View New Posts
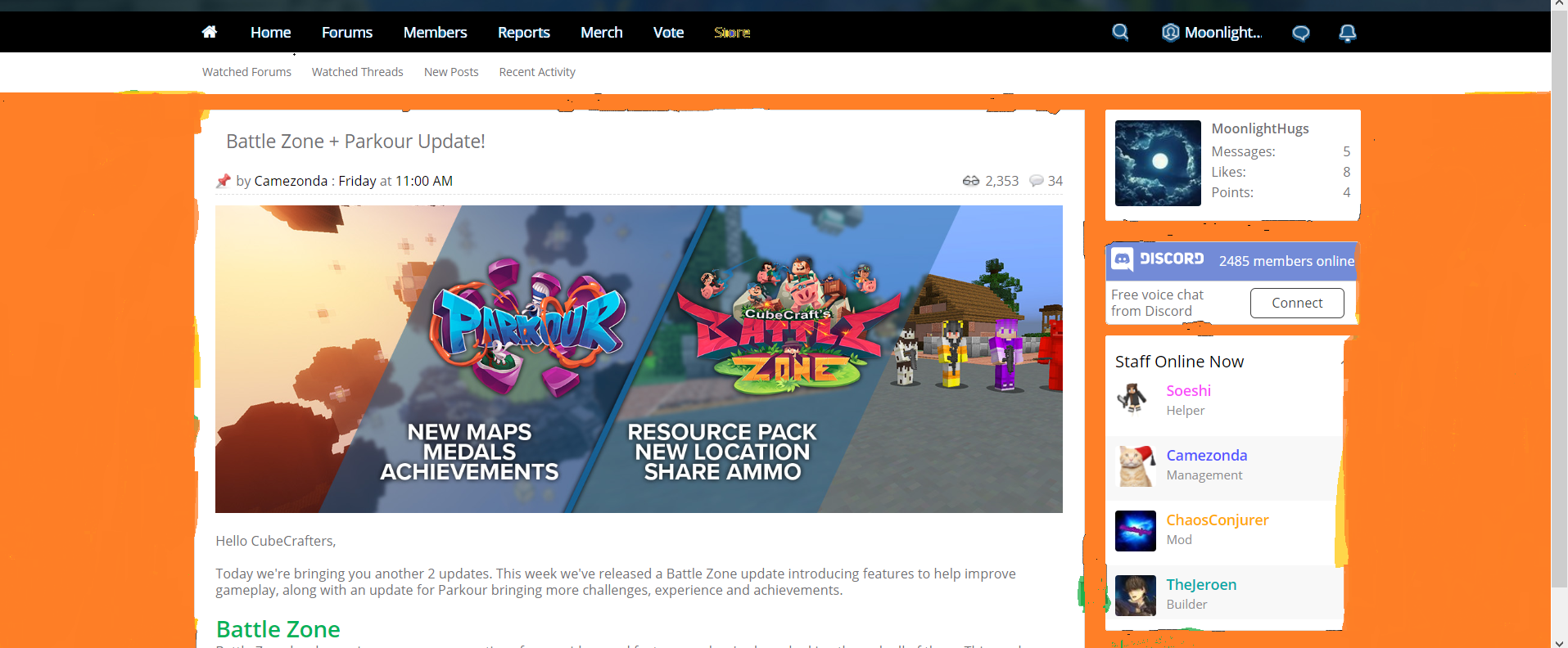1568x648 pixels. pos(451,72)
